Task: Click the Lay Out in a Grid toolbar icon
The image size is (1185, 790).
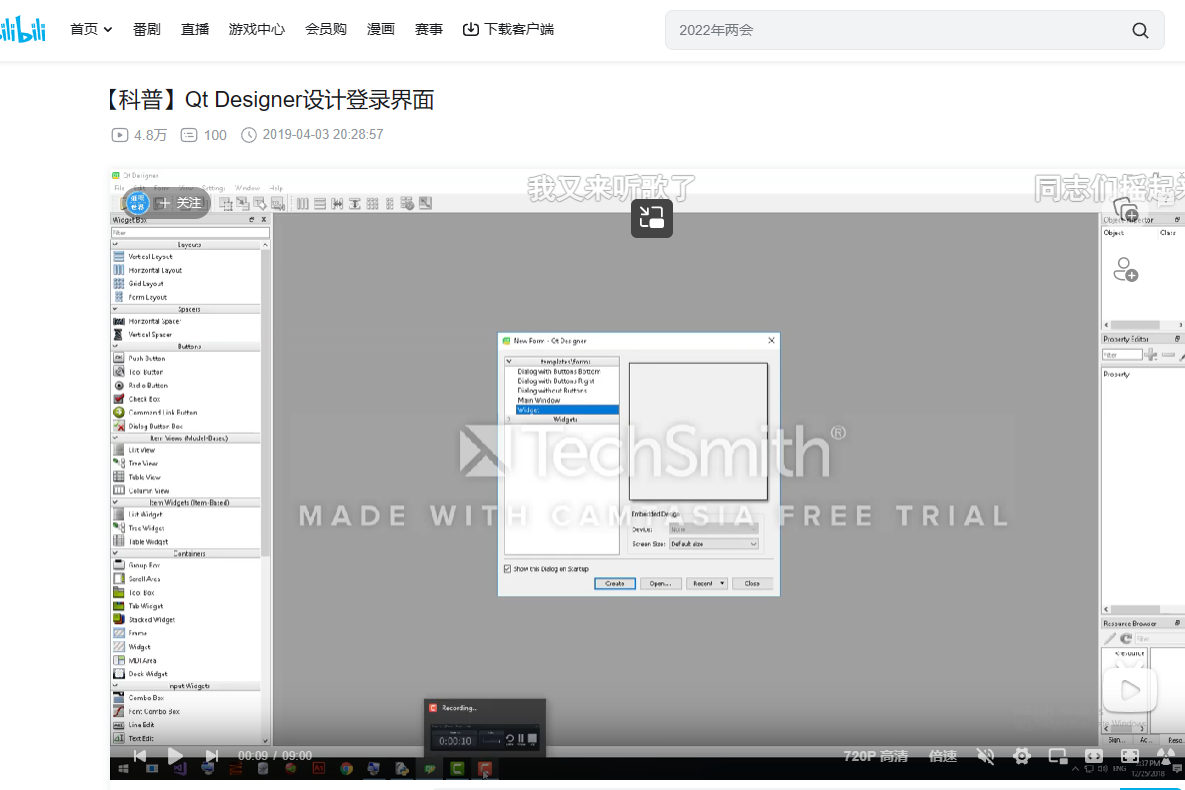Action: coord(371,203)
